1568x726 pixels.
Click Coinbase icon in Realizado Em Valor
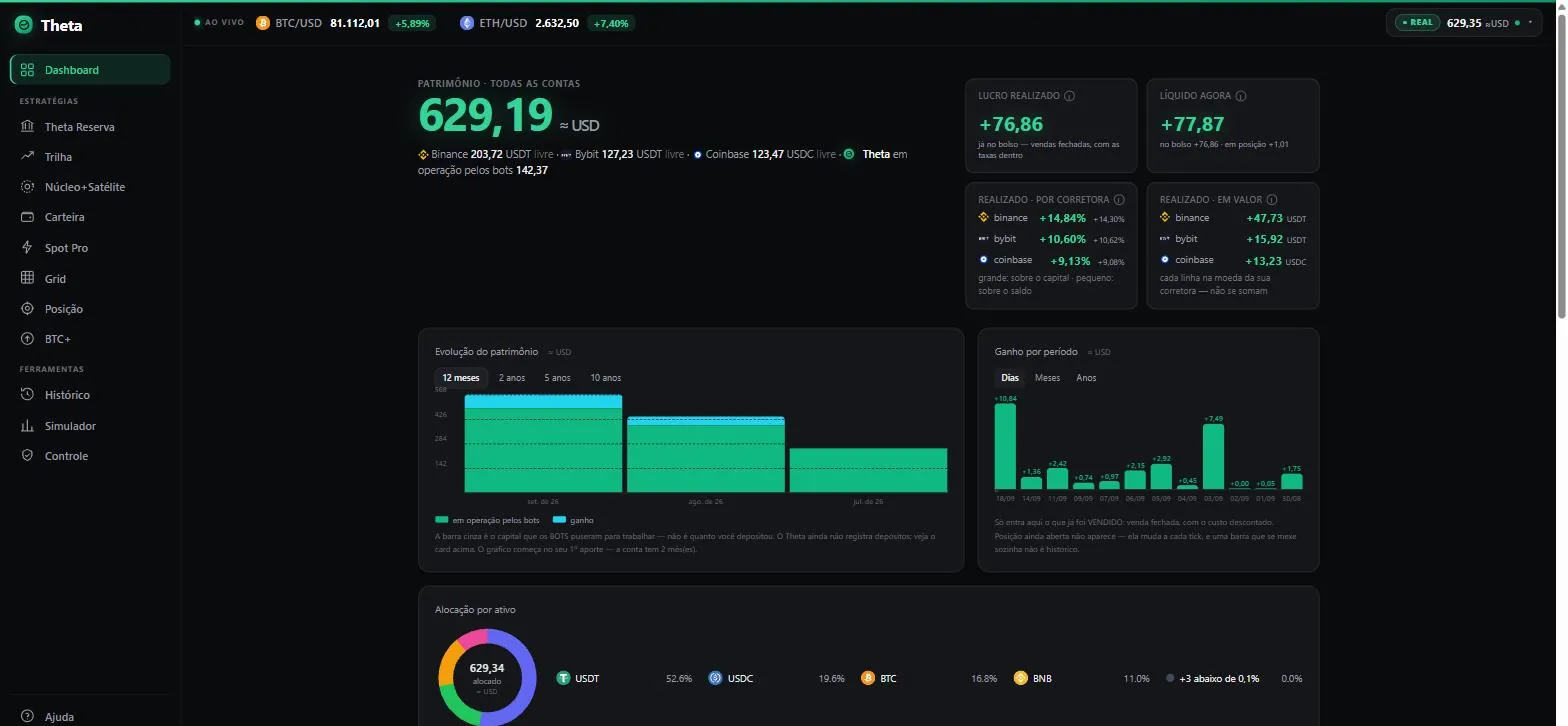coord(1165,259)
